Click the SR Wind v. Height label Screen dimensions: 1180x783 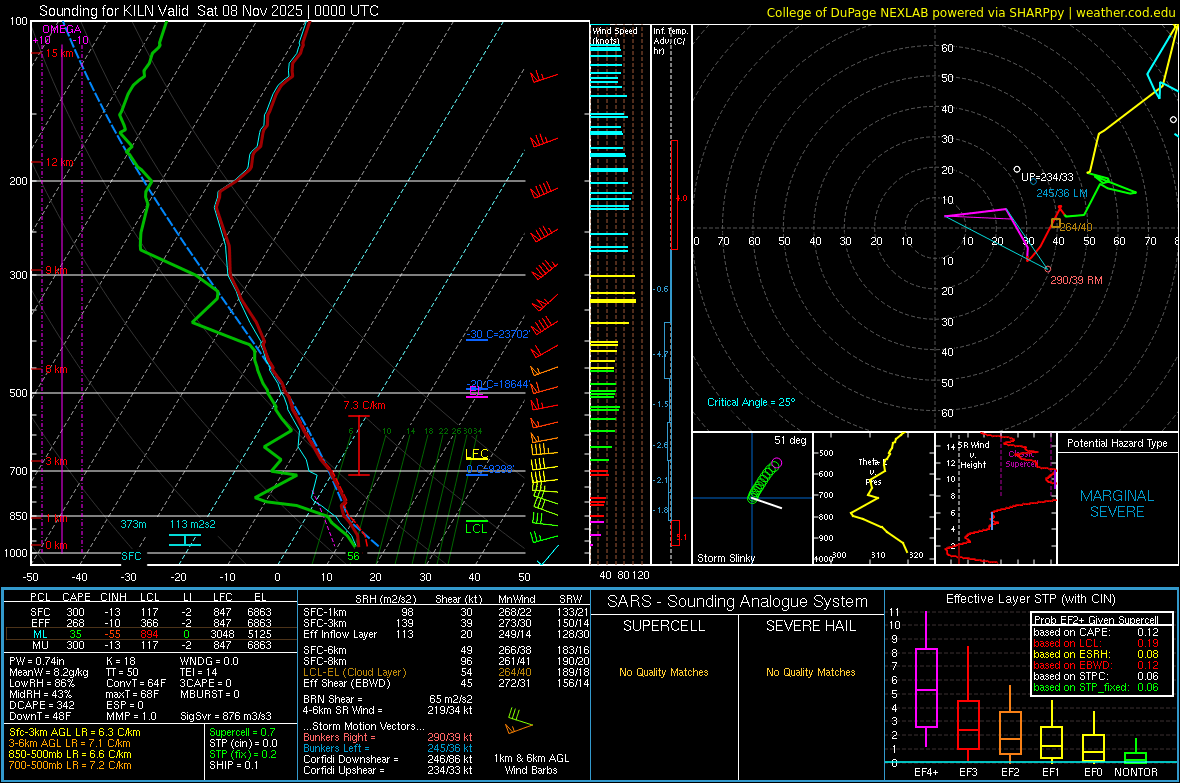tap(973, 455)
